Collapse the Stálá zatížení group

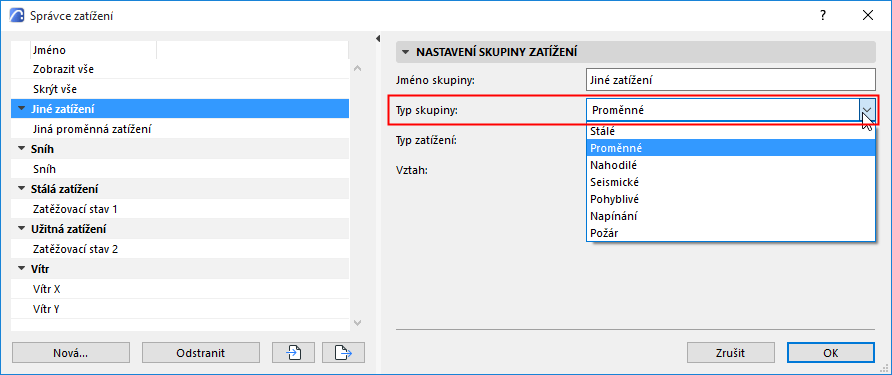tap(22, 188)
